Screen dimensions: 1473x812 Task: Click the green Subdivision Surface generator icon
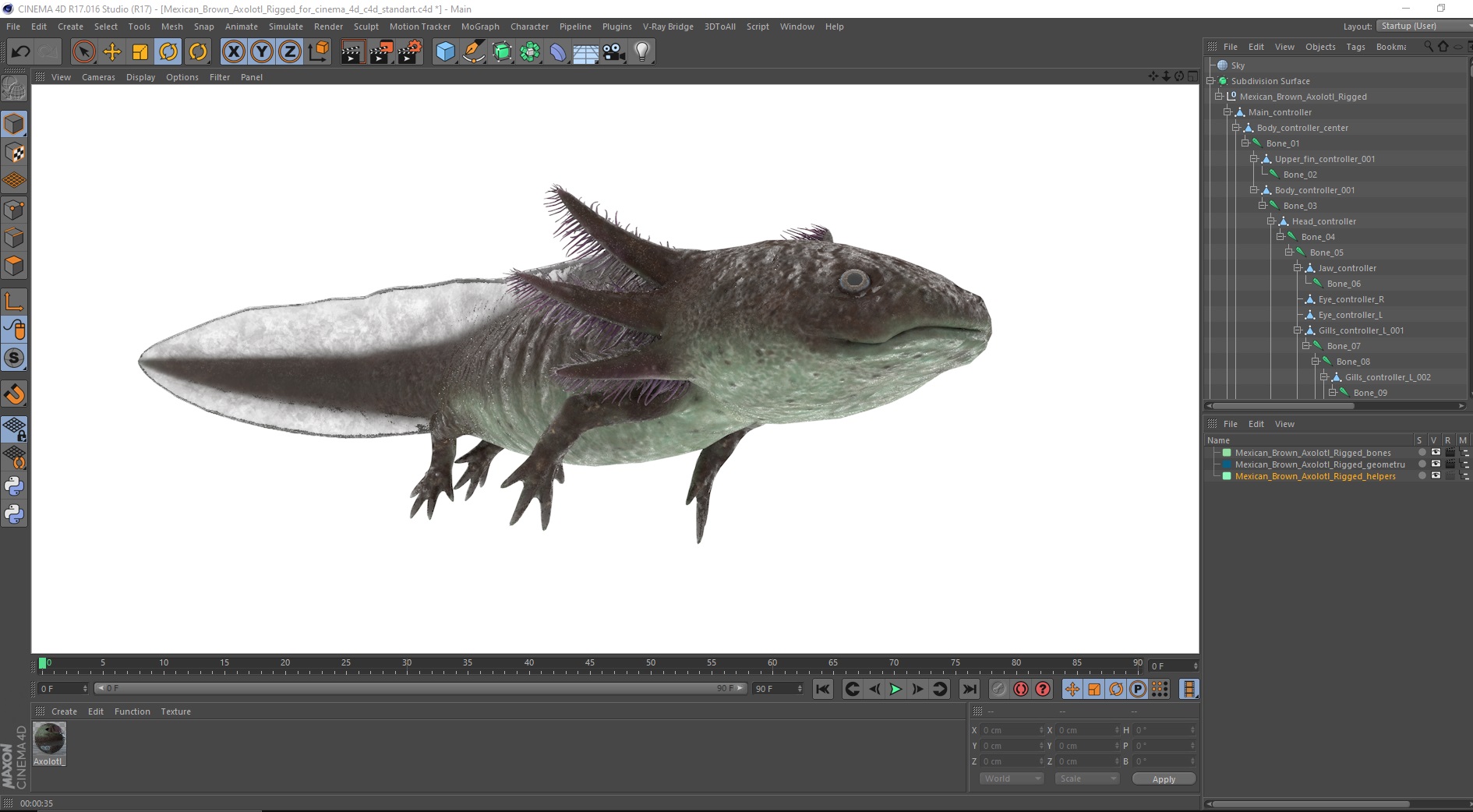click(503, 52)
